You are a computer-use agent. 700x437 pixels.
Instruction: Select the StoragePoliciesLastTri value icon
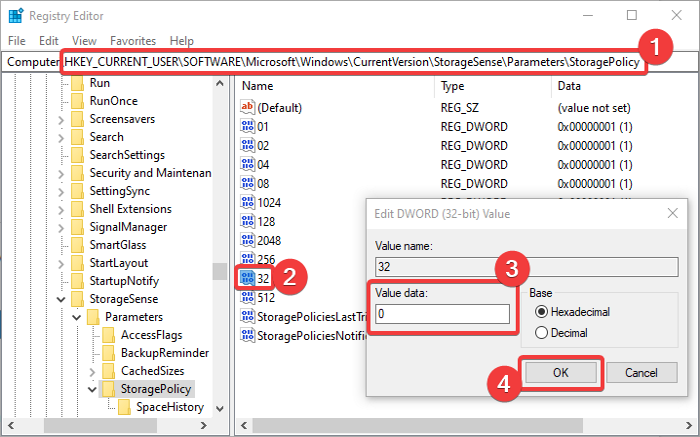click(x=247, y=316)
